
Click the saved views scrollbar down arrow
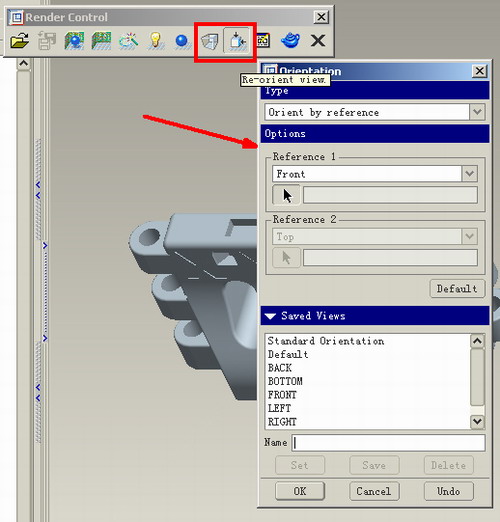coord(477,422)
